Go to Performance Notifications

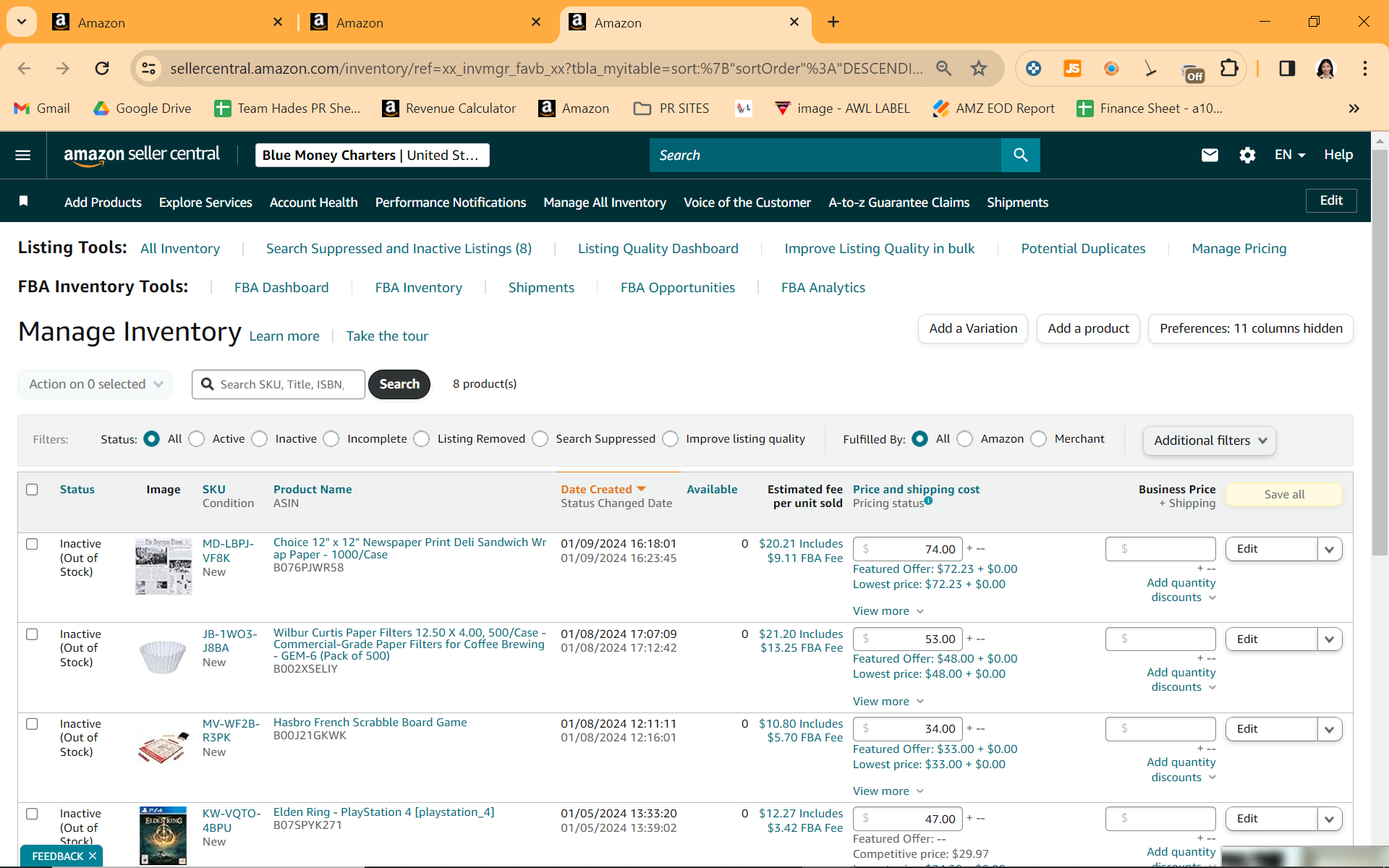pos(451,203)
